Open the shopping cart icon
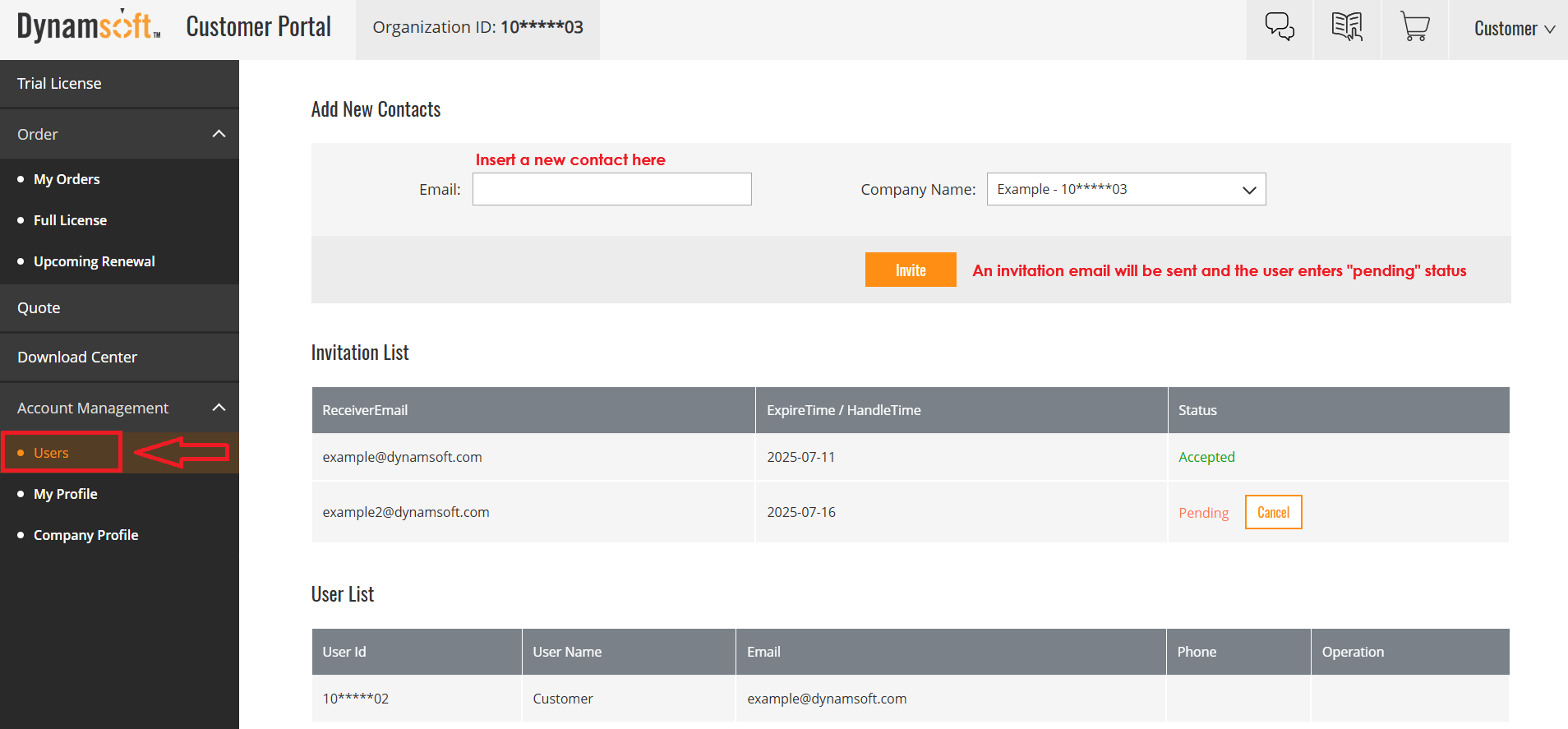This screenshot has width=1568, height=729. coord(1414,28)
